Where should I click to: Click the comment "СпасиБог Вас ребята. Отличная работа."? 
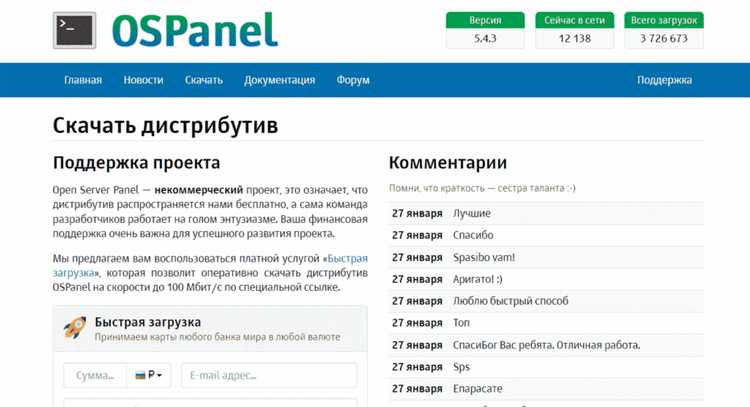[546, 345]
